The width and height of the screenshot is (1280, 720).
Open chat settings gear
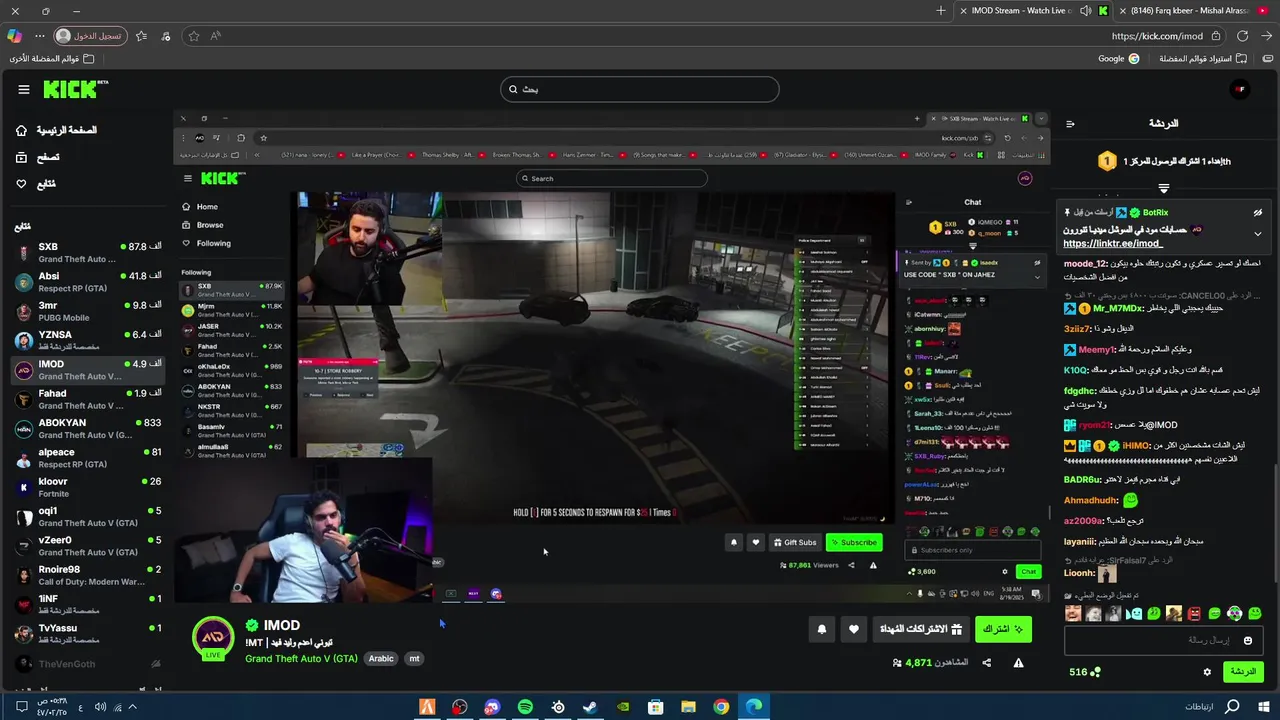click(1207, 672)
